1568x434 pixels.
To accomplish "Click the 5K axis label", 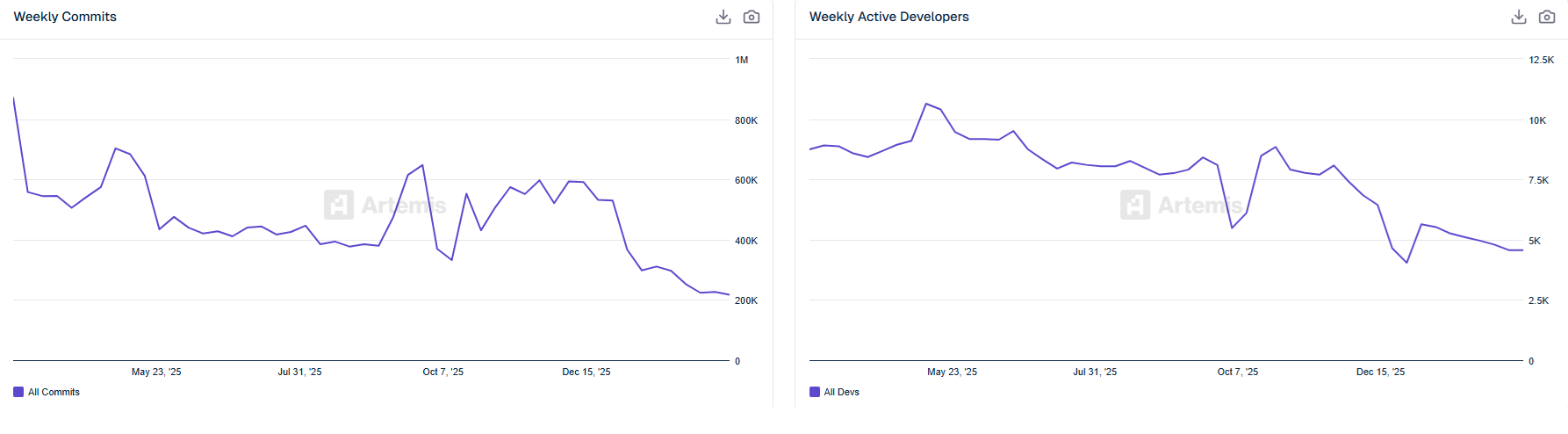I will [1535, 241].
